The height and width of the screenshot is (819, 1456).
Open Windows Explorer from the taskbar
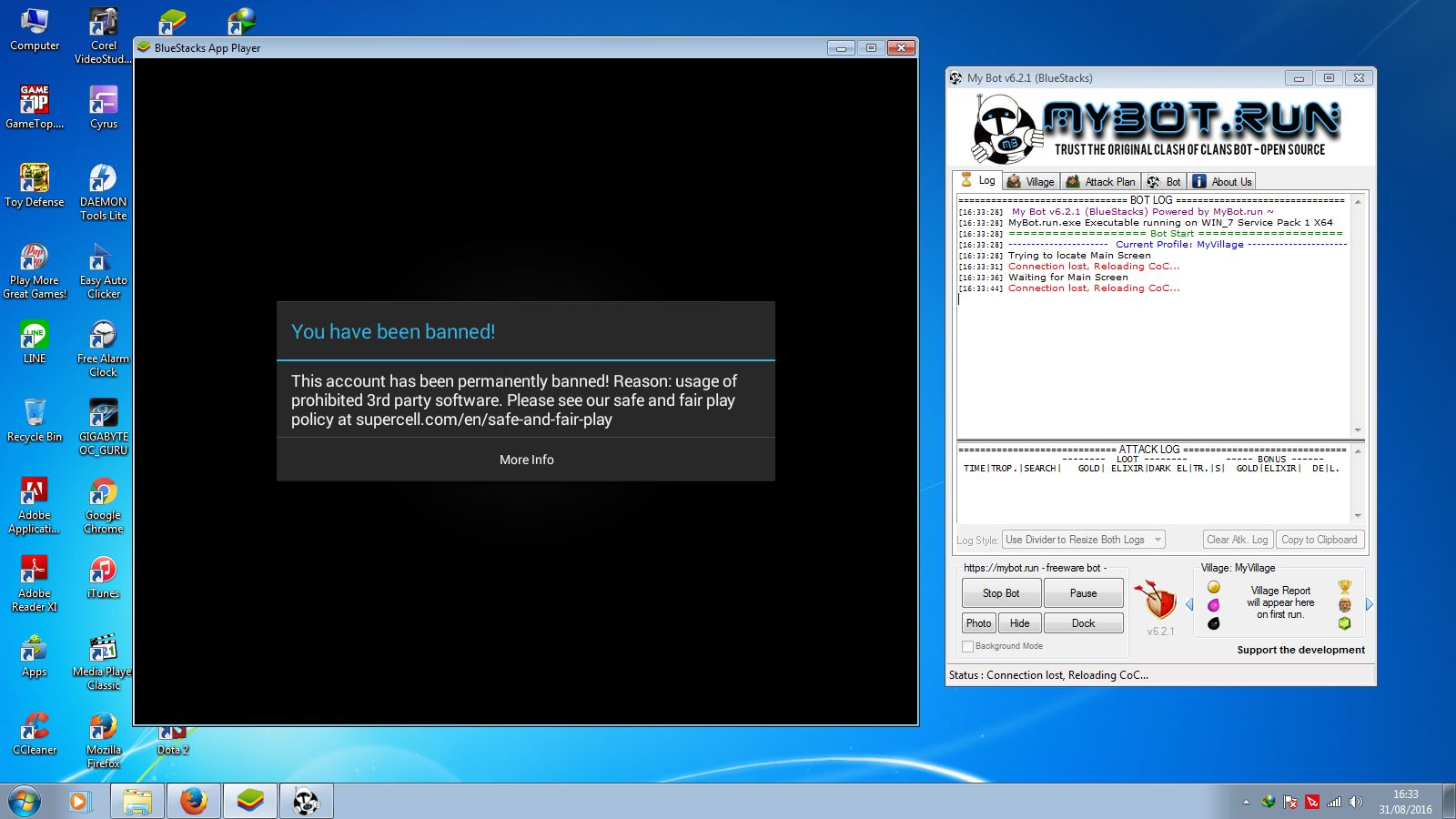137,802
